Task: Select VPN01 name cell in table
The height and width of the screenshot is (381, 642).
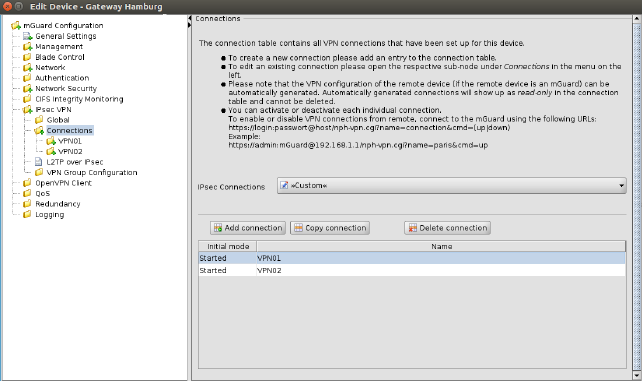Action: click(x=441, y=258)
